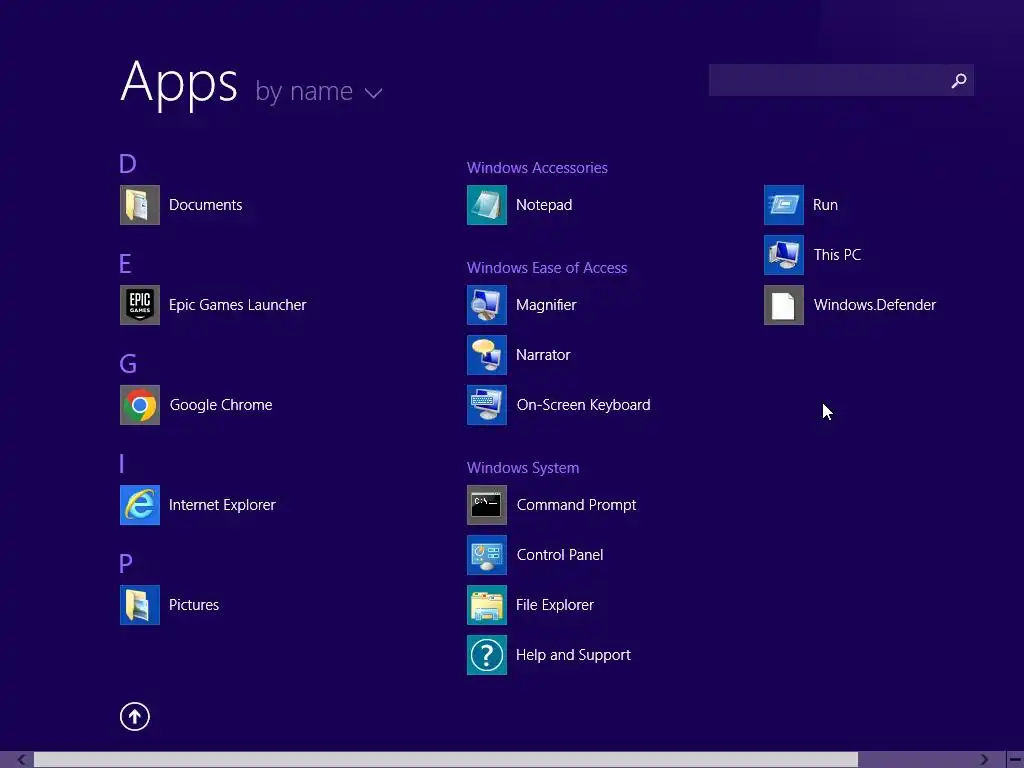The height and width of the screenshot is (768, 1024).
Task: Select the Windows Ease of Access heading
Action: coord(547,268)
